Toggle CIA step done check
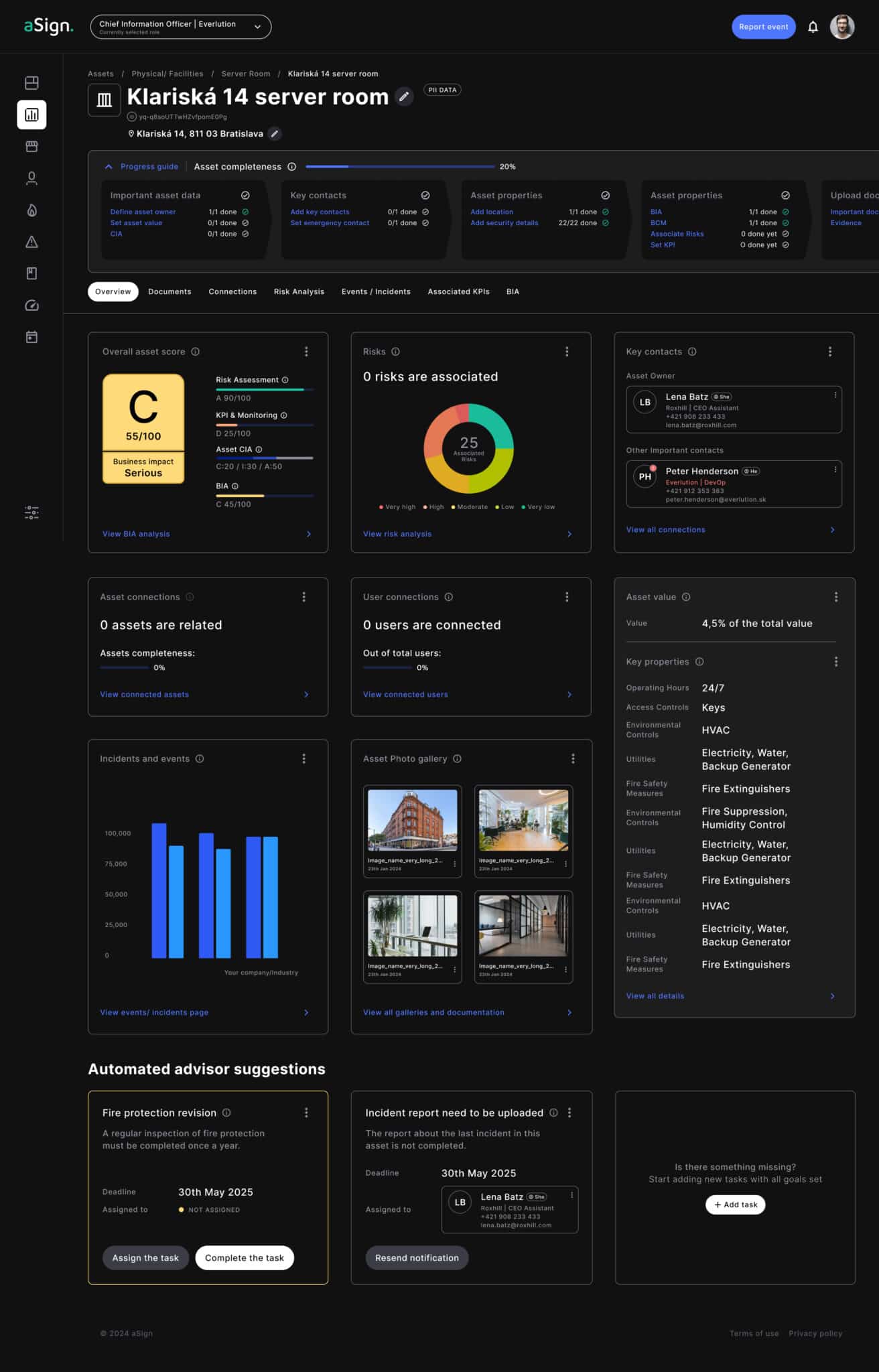Screen dimensions: 879x1372 [x=245, y=234]
